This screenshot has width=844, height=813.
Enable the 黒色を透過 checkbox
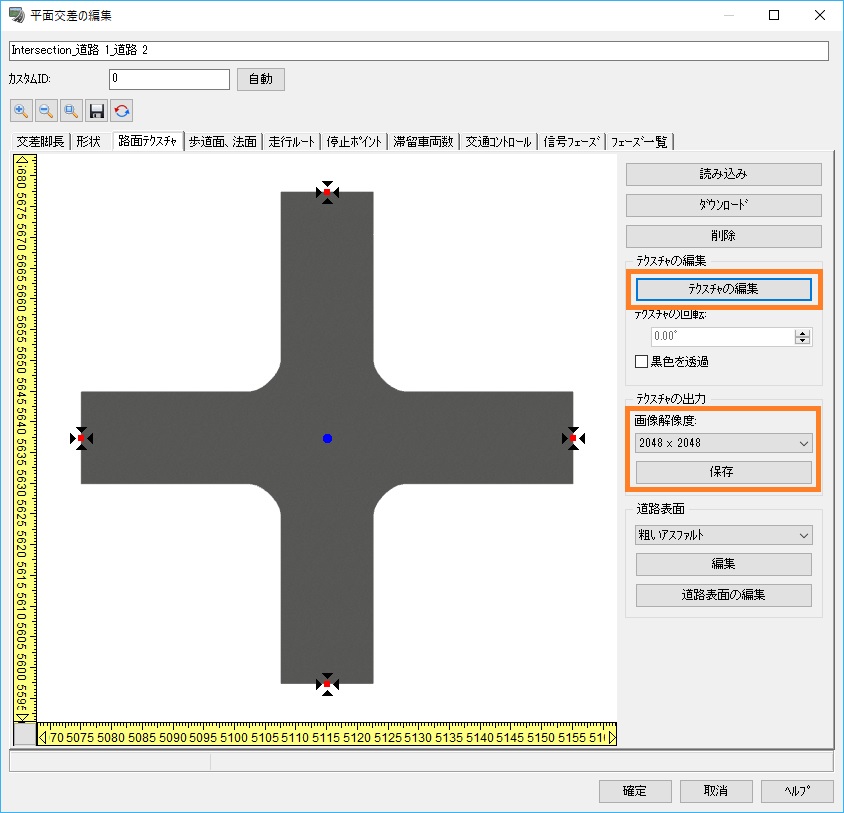point(642,361)
